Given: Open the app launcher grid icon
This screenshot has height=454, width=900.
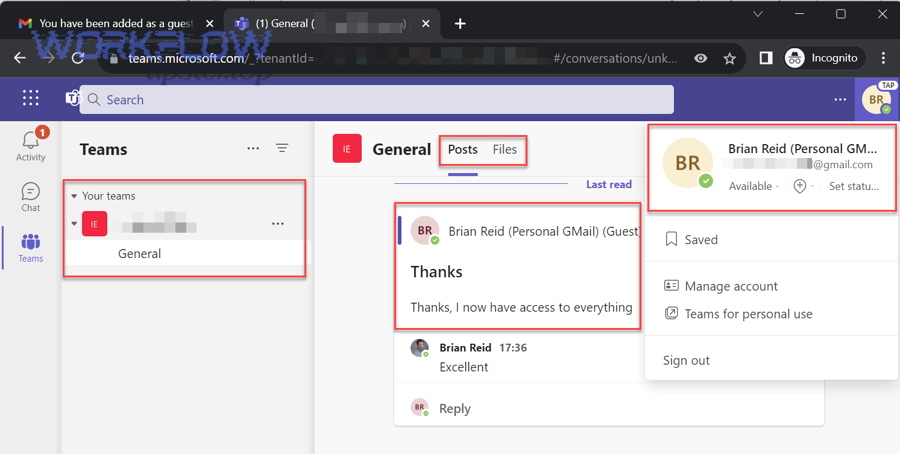Looking at the screenshot, I should point(31,98).
